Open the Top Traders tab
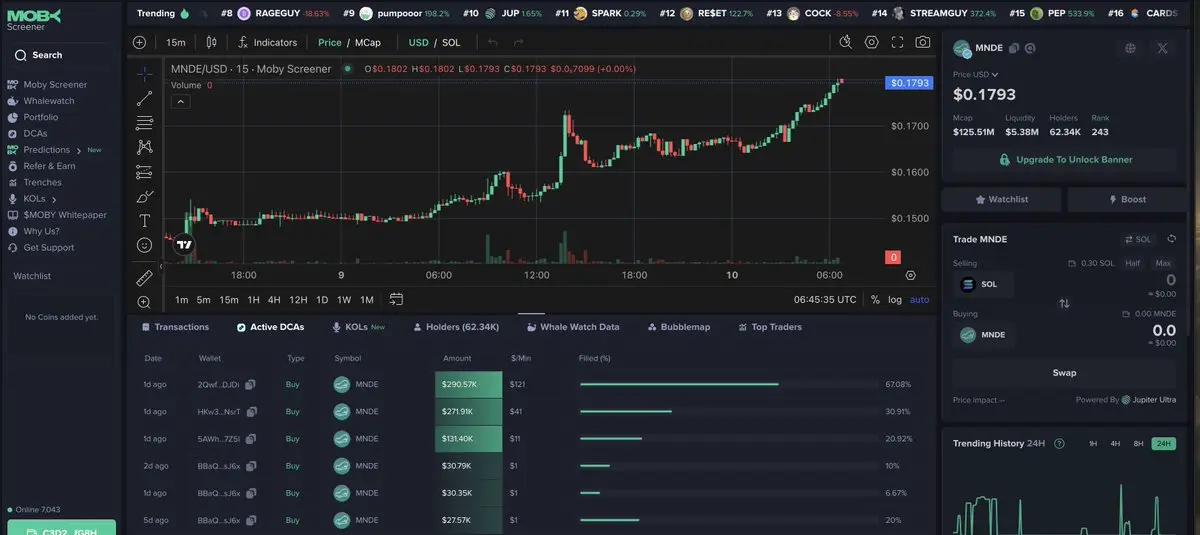This screenshot has width=1200, height=535. tap(770, 327)
